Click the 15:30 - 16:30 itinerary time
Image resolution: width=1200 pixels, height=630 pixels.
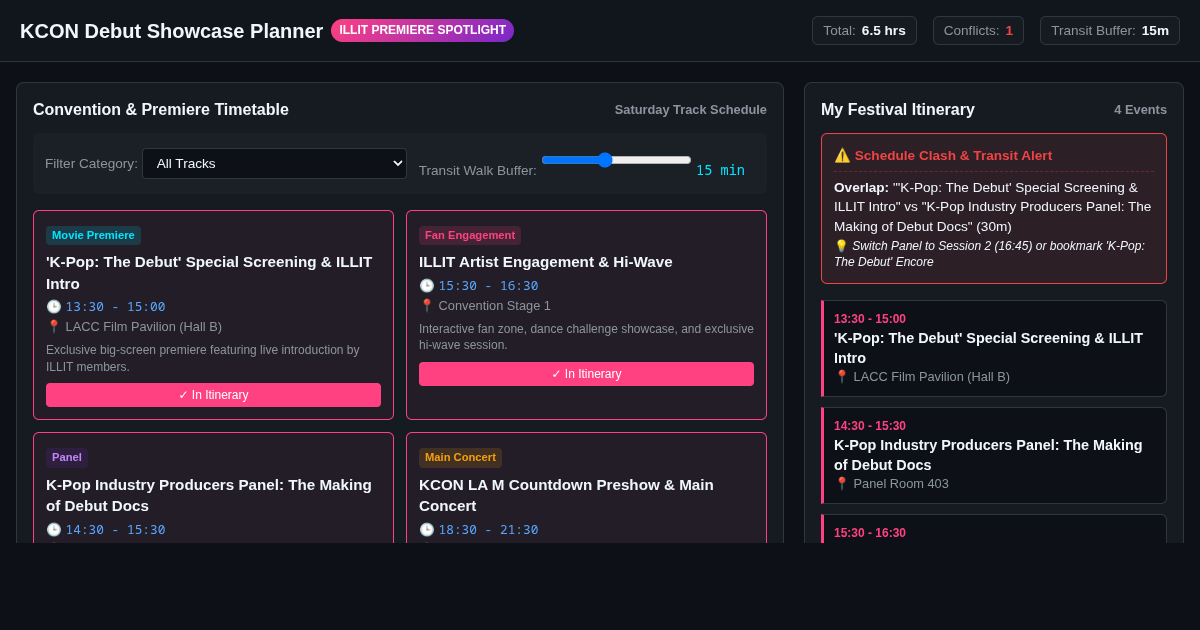(x=870, y=533)
